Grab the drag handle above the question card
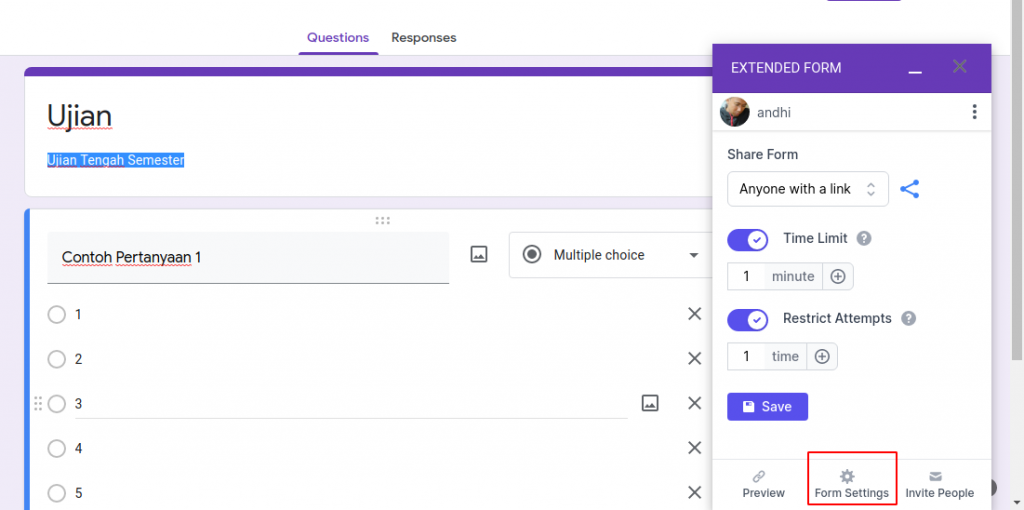 point(383,221)
